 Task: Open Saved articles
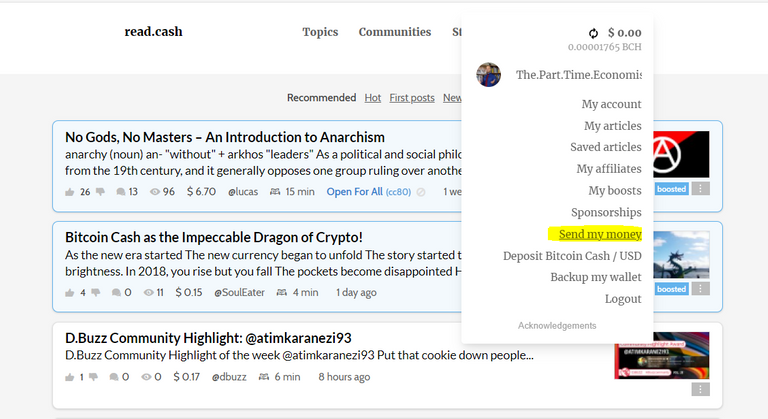tap(606, 147)
